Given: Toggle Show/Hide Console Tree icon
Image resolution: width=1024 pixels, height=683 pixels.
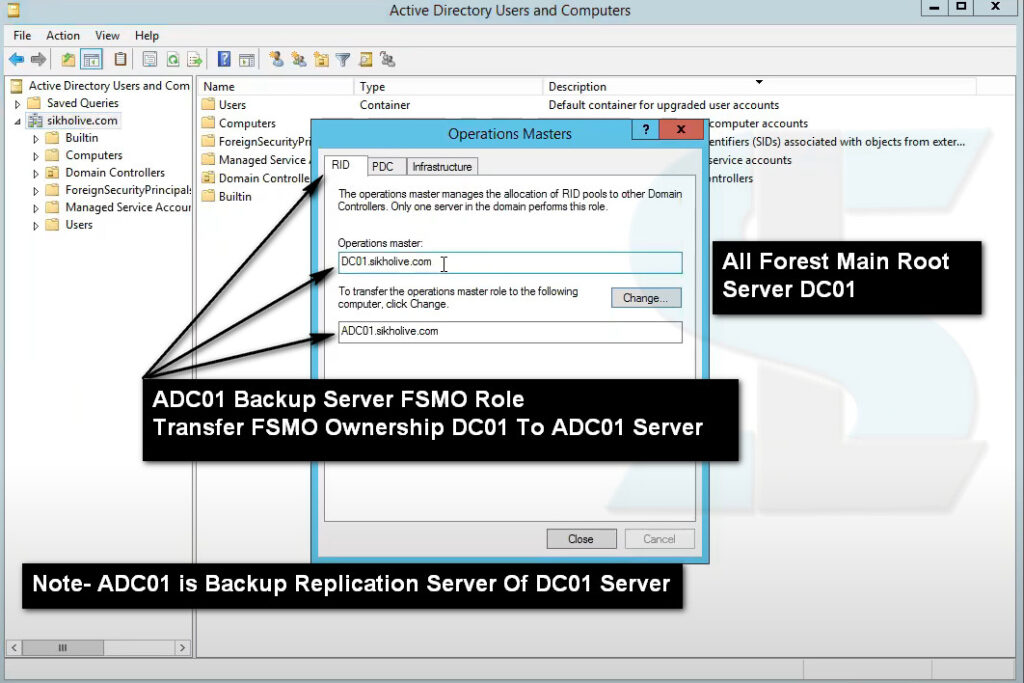Looking at the screenshot, I should coord(91,60).
